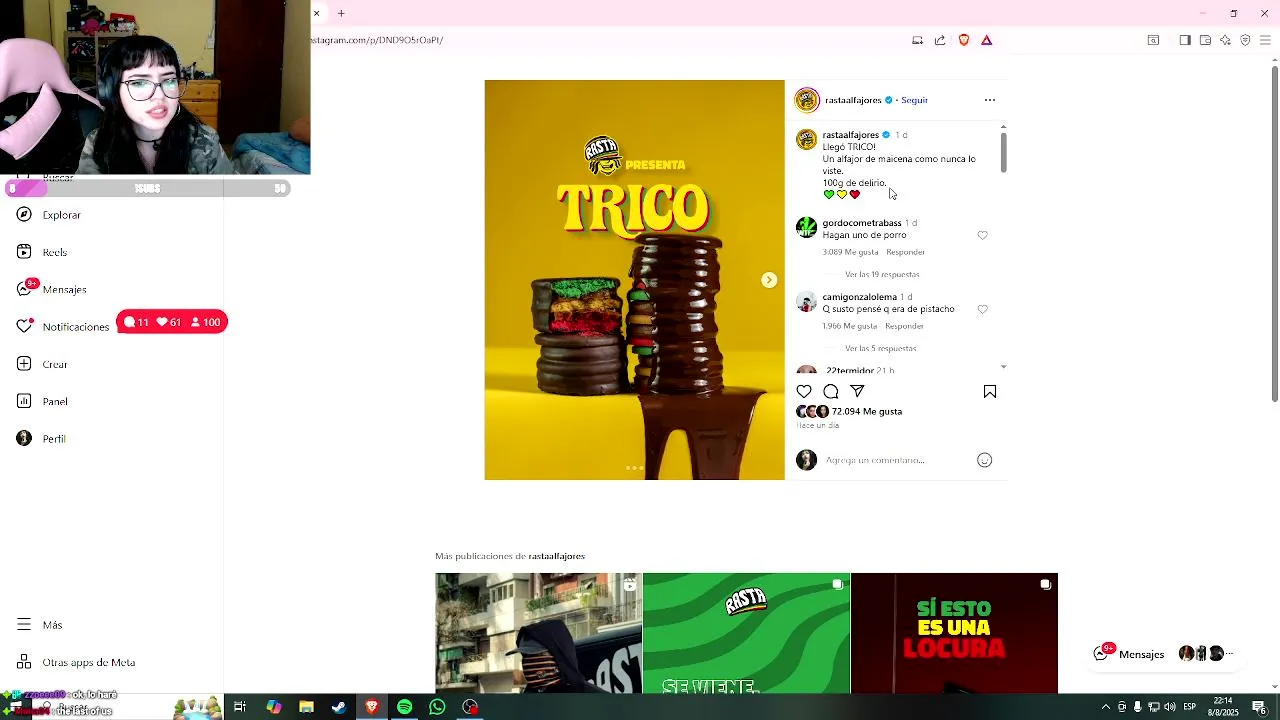Open Steam from the taskbar
The height and width of the screenshot is (720, 1280).
[339, 707]
